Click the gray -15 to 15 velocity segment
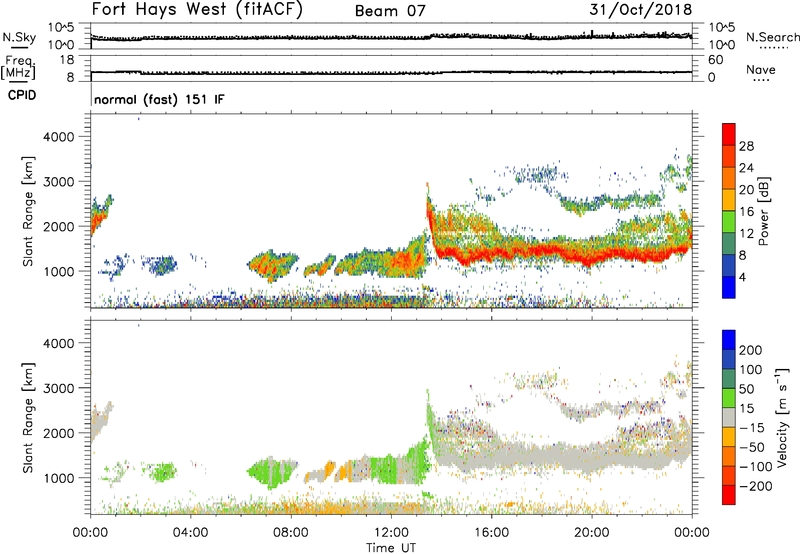The width and height of the screenshot is (800, 554). [729, 417]
